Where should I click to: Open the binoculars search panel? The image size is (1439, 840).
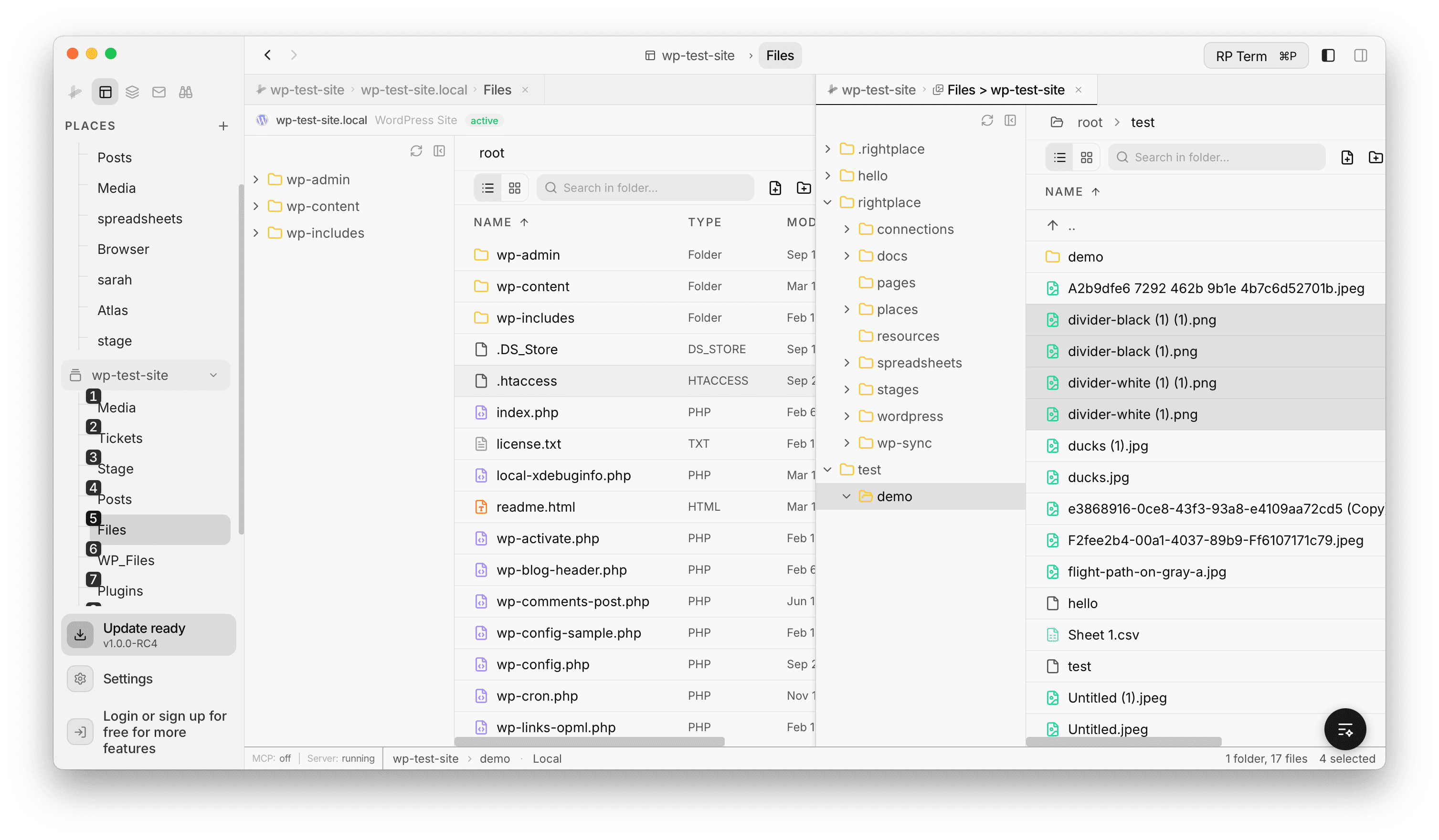coord(185,91)
